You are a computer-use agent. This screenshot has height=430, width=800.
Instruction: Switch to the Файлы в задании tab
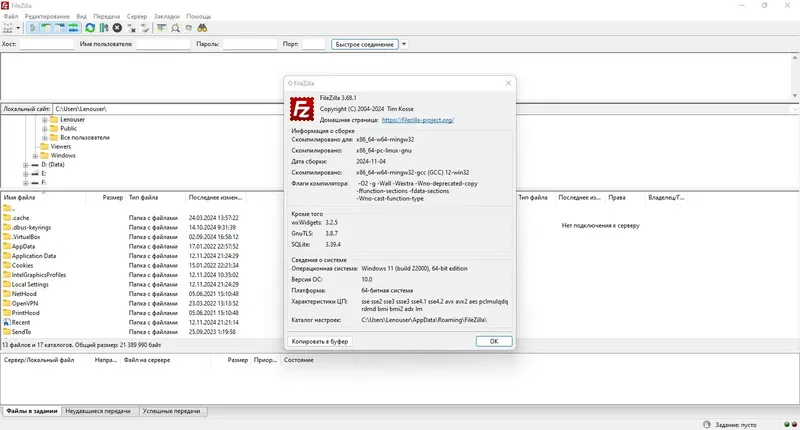point(32,411)
